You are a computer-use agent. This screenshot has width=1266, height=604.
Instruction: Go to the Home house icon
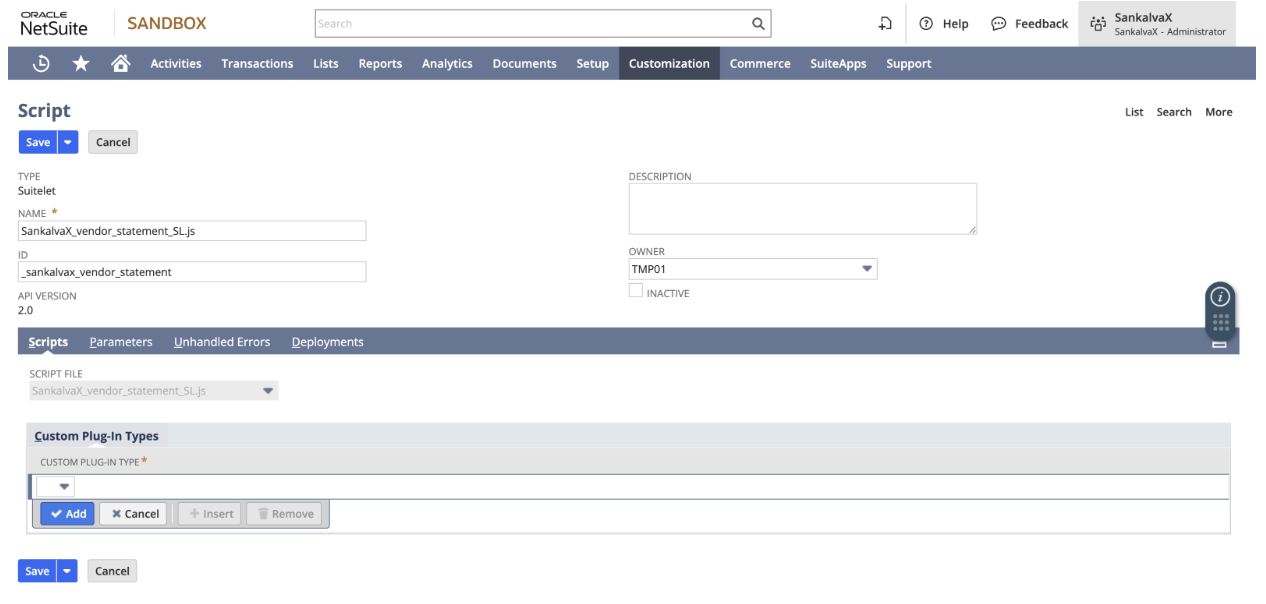point(120,63)
